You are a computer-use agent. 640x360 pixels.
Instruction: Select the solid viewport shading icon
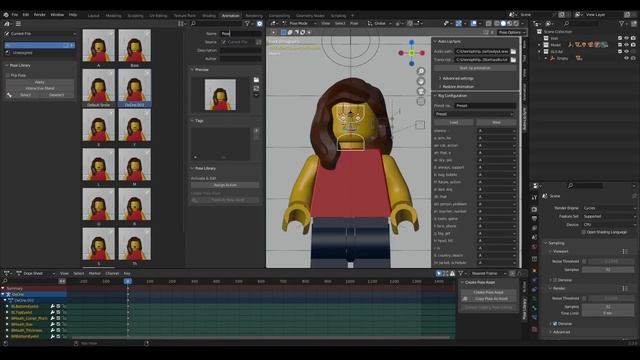point(503,24)
